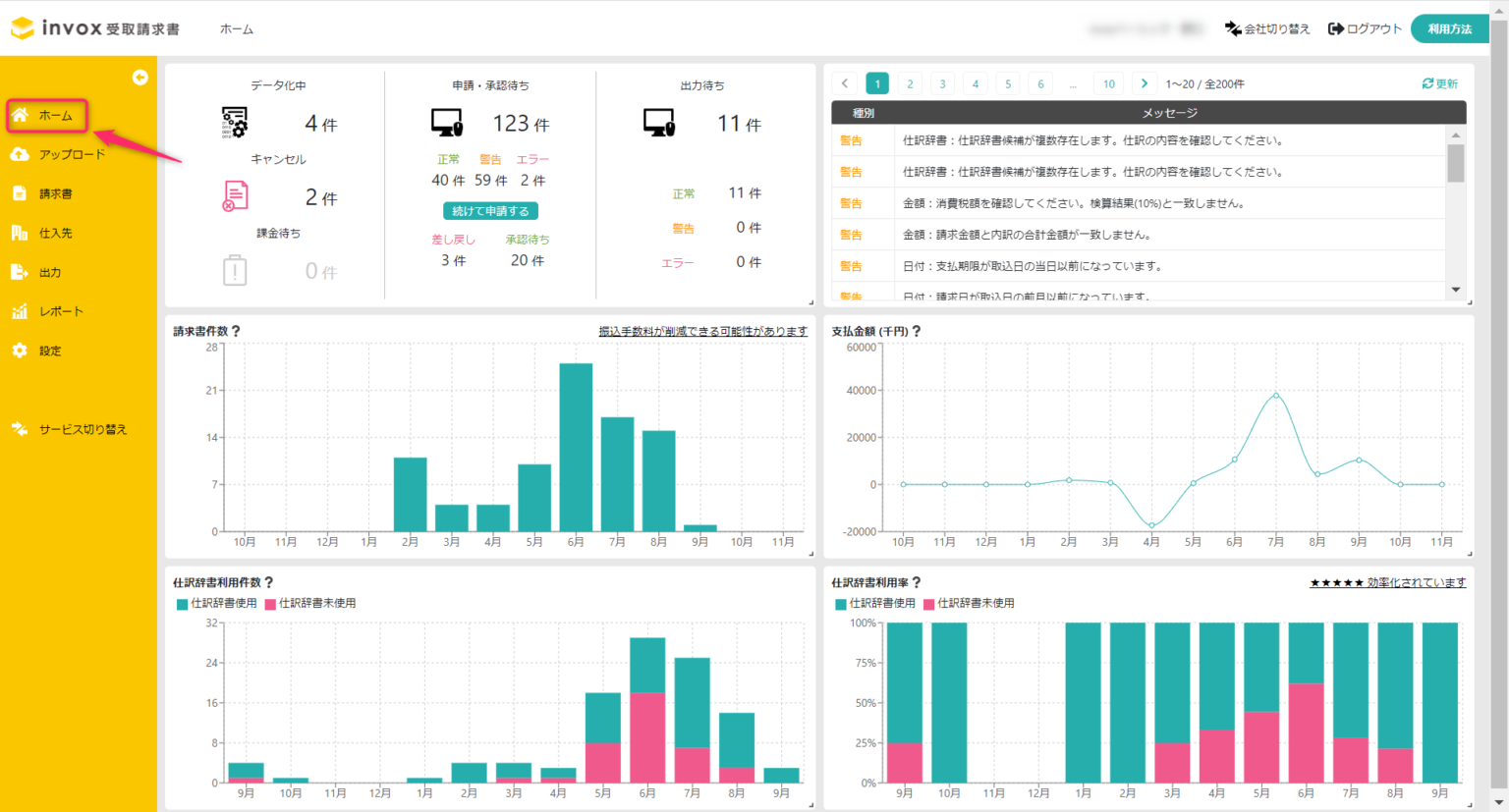Screen dimensions: 1509x812
Task: Select ホーム in the top navigation
Action: coord(236,28)
